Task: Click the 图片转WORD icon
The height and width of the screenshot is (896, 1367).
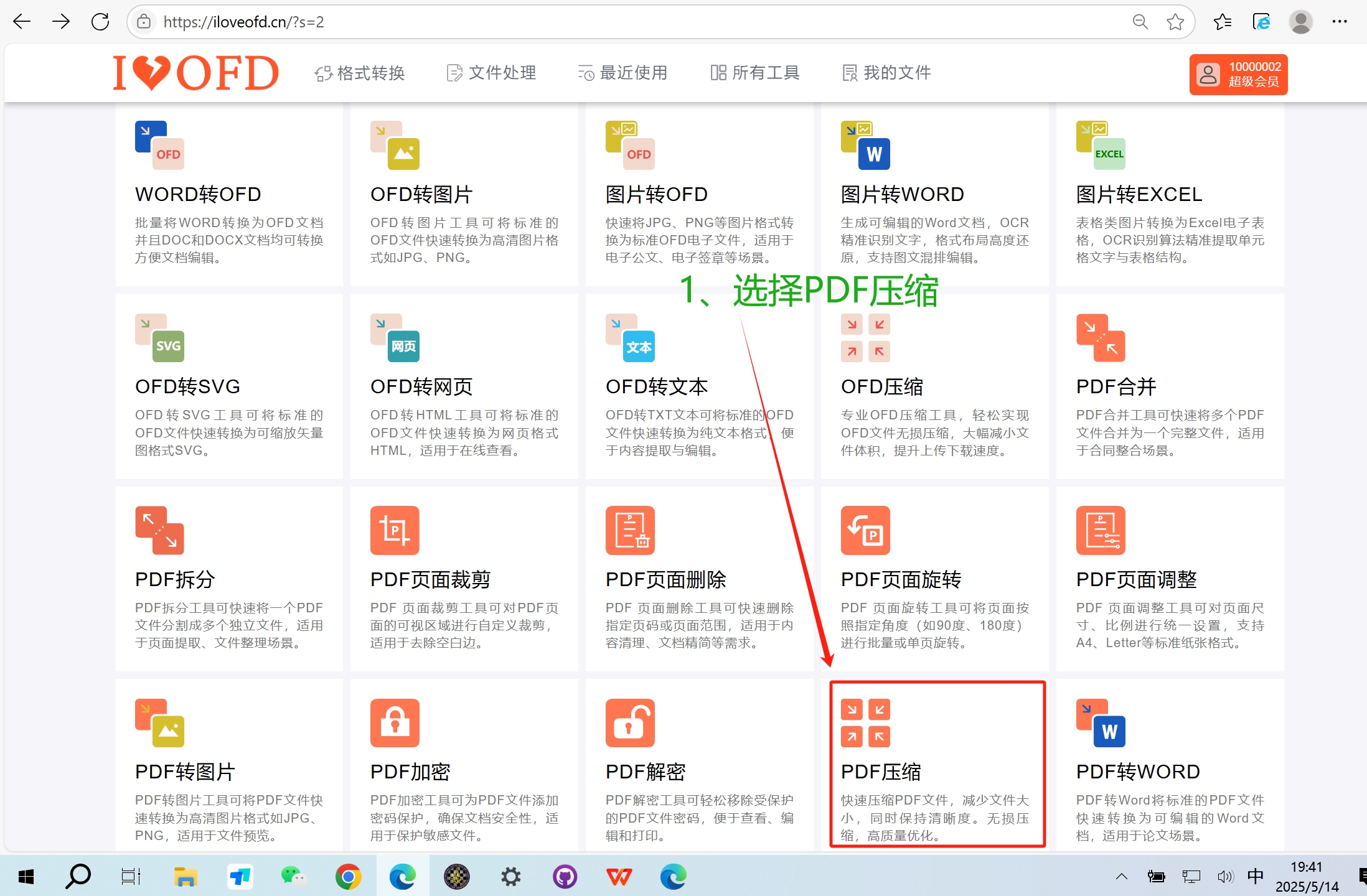Action: (865, 146)
